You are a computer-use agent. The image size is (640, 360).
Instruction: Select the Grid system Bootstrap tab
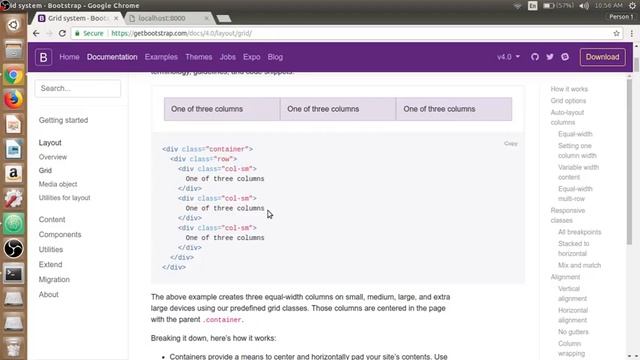(x=78, y=18)
